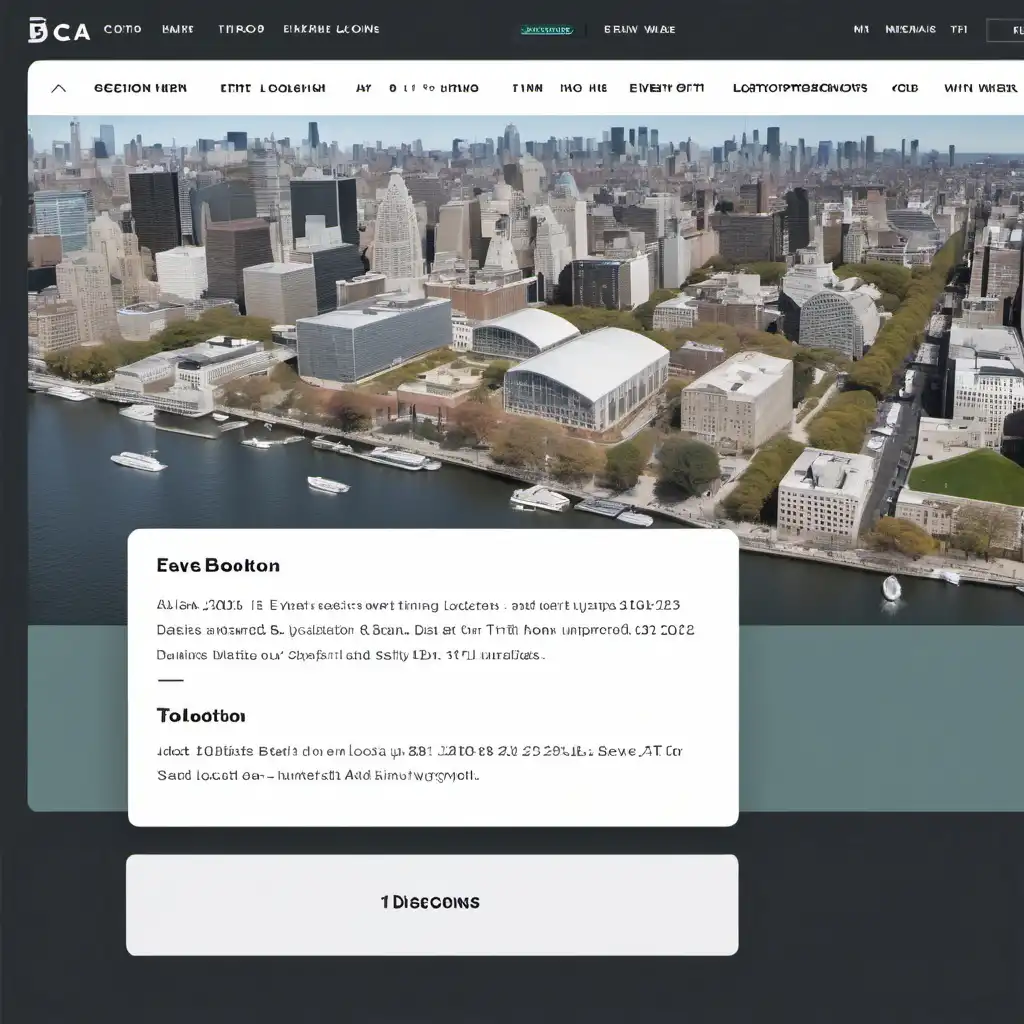Viewport: 1024px width, 1024px height.
Task: Click the Eeve Boolton card heading
Action: pyautogui.click(x=218, y=565)
